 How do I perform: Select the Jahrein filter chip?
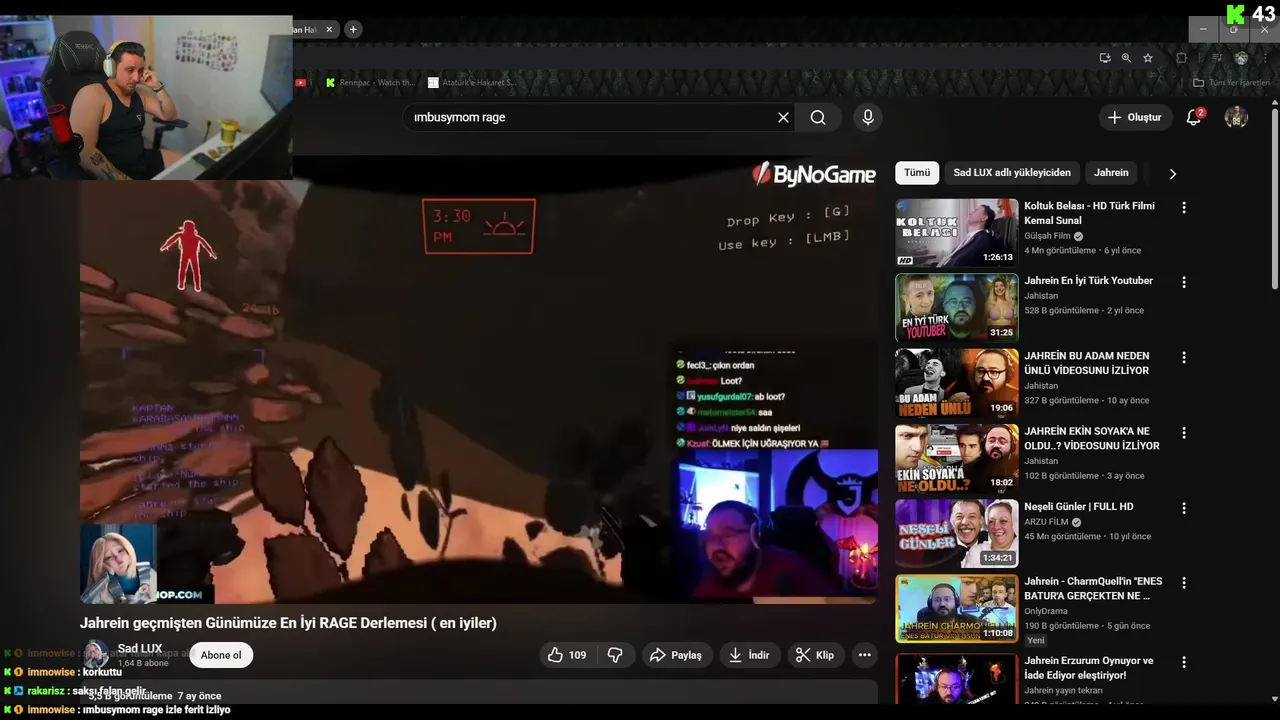pos(1111,173)
